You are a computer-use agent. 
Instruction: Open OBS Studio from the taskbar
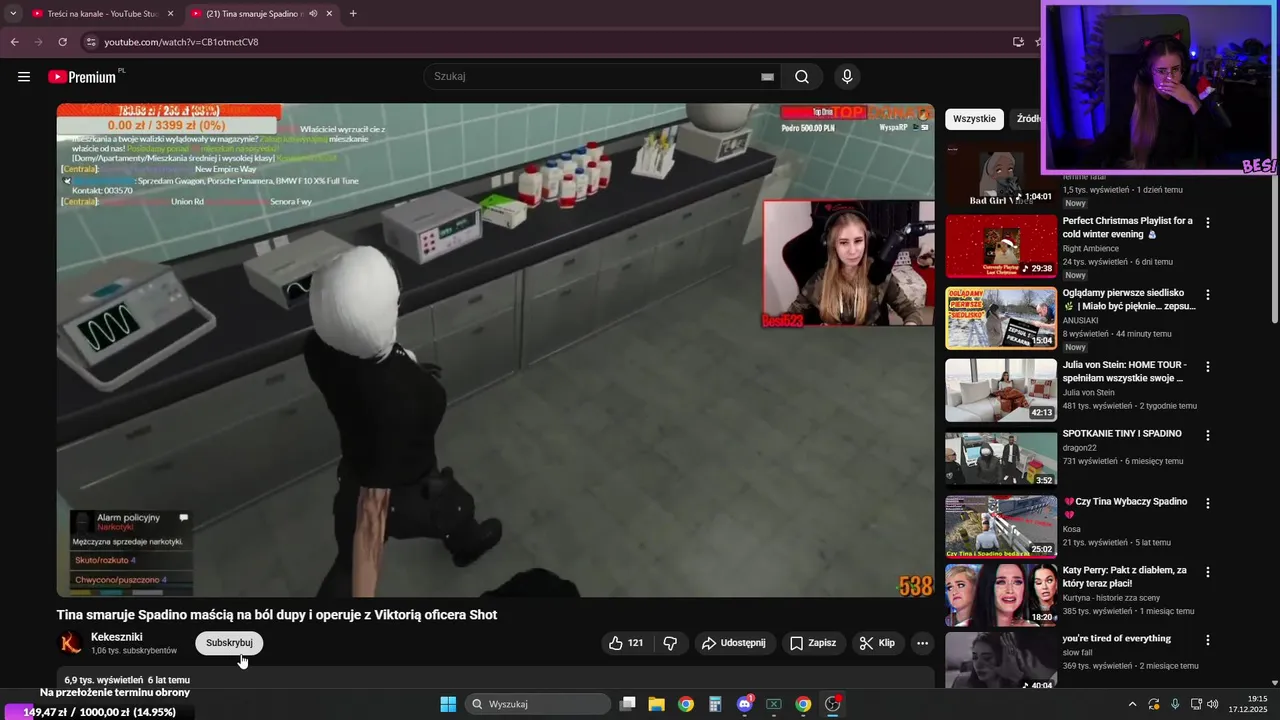832,704
